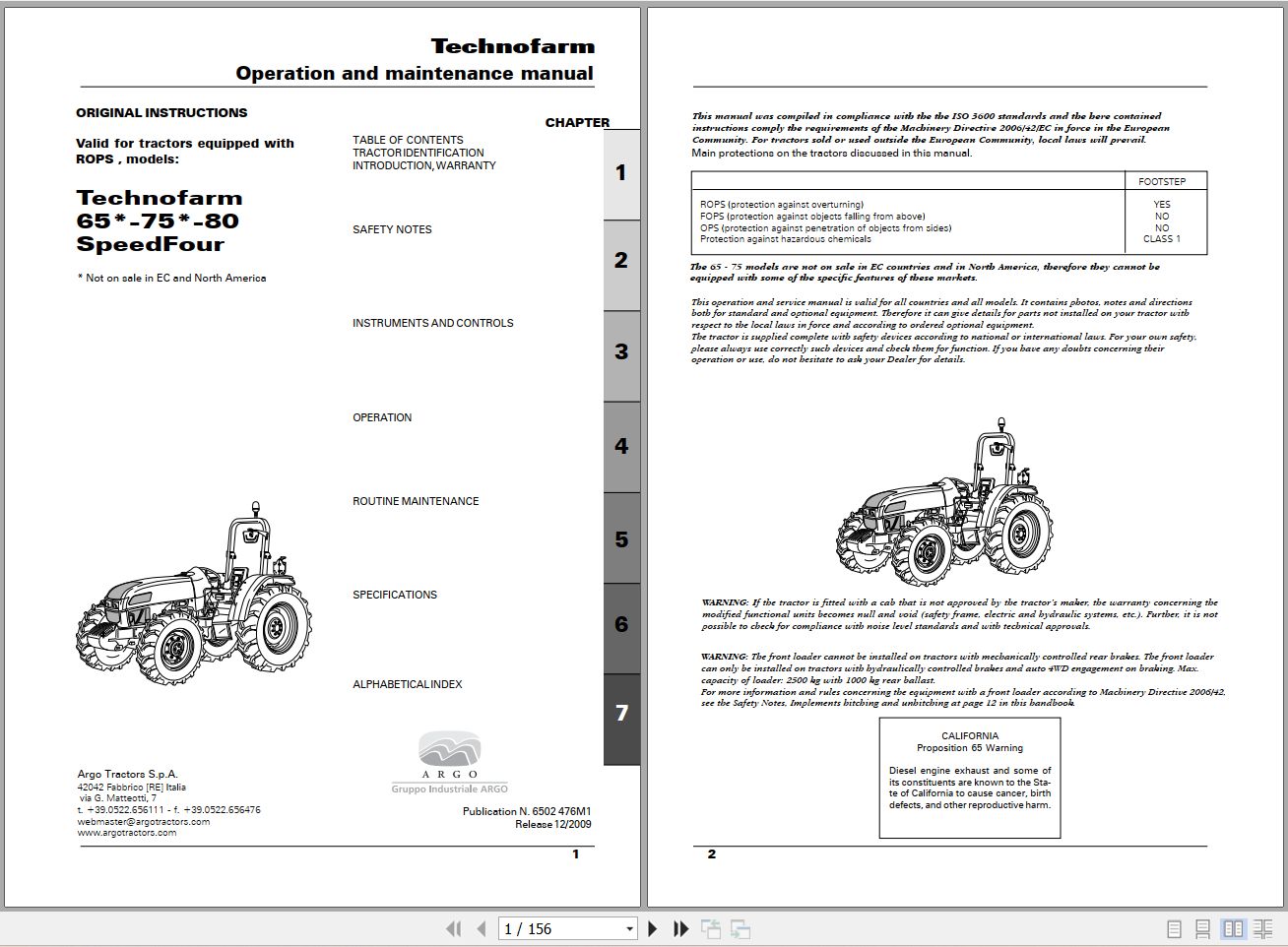Image resolution: width=1288 pixels, height=947 pixels.
Task: Click Release 12/2009 text
Action: click(x=553, y=825)
